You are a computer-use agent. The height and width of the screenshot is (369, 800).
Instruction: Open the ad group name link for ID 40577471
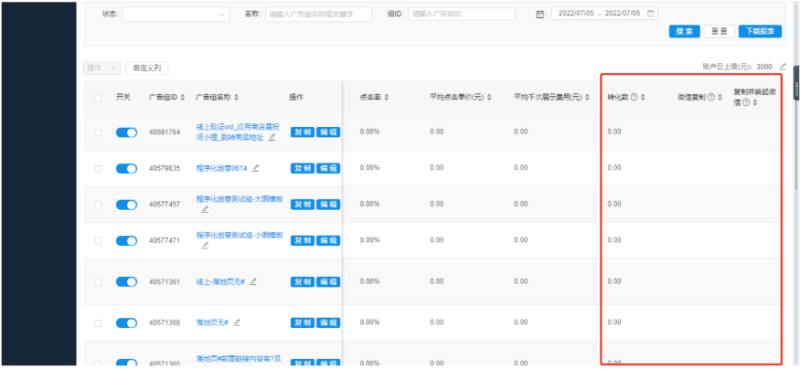click(x=239, y=235)
